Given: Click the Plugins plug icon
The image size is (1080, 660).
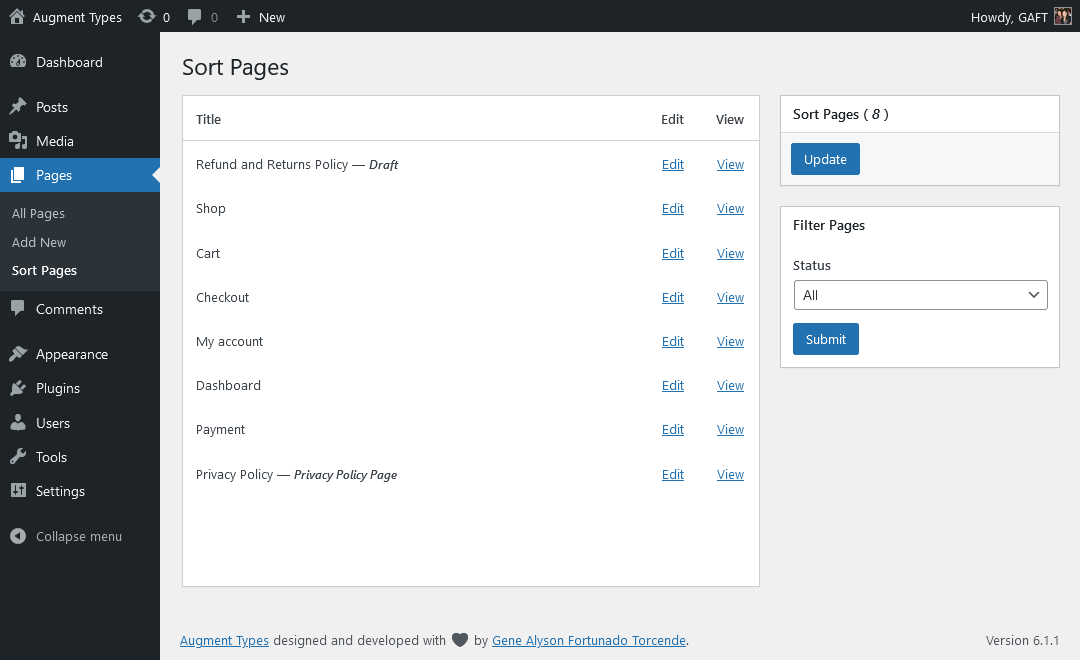Looking at the screenshot, I should (x=18, y=388).
